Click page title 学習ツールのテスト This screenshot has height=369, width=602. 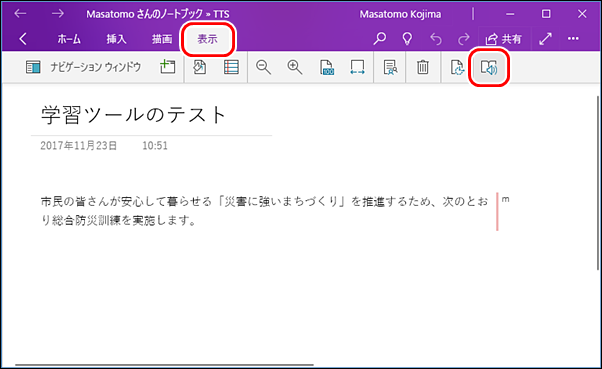click(x=134, y=115)
